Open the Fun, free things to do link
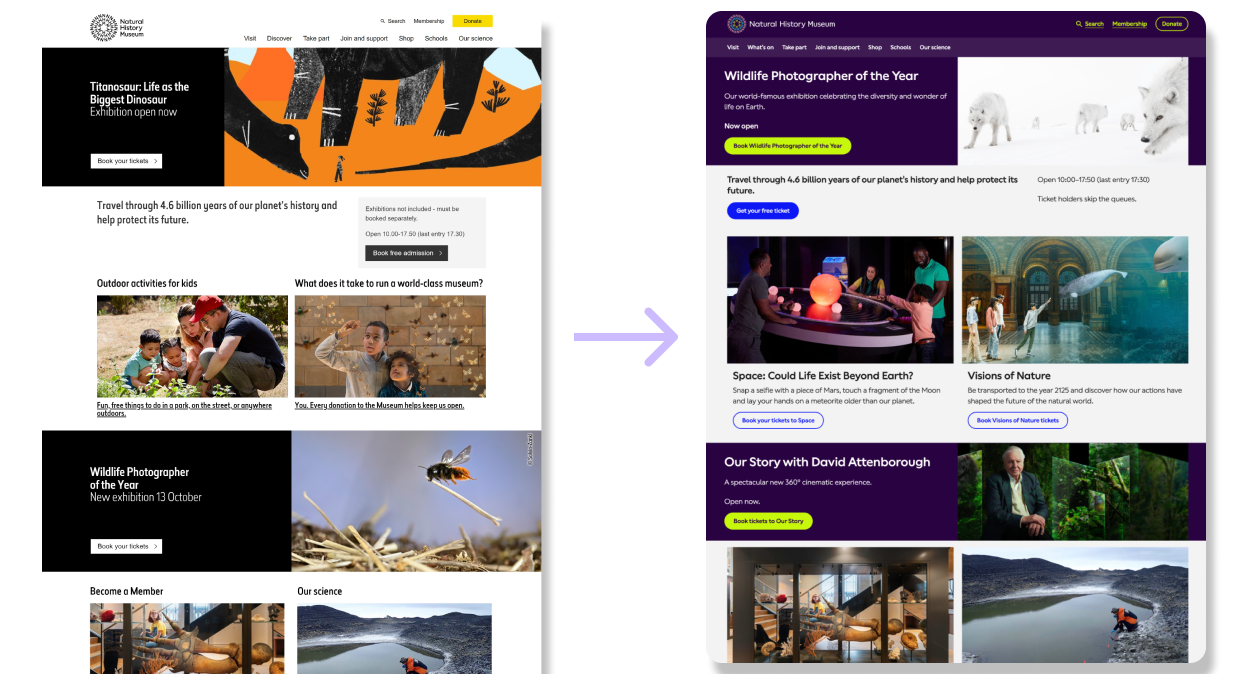The image size is (1248, 674). tap(184, 409)
